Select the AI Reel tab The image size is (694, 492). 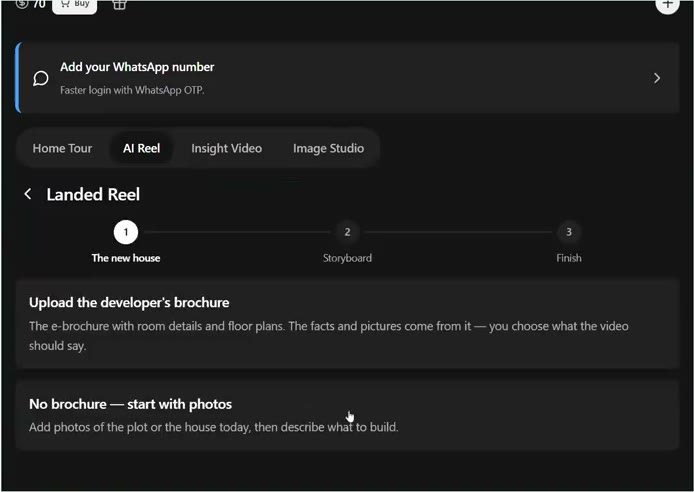point(142,148)
